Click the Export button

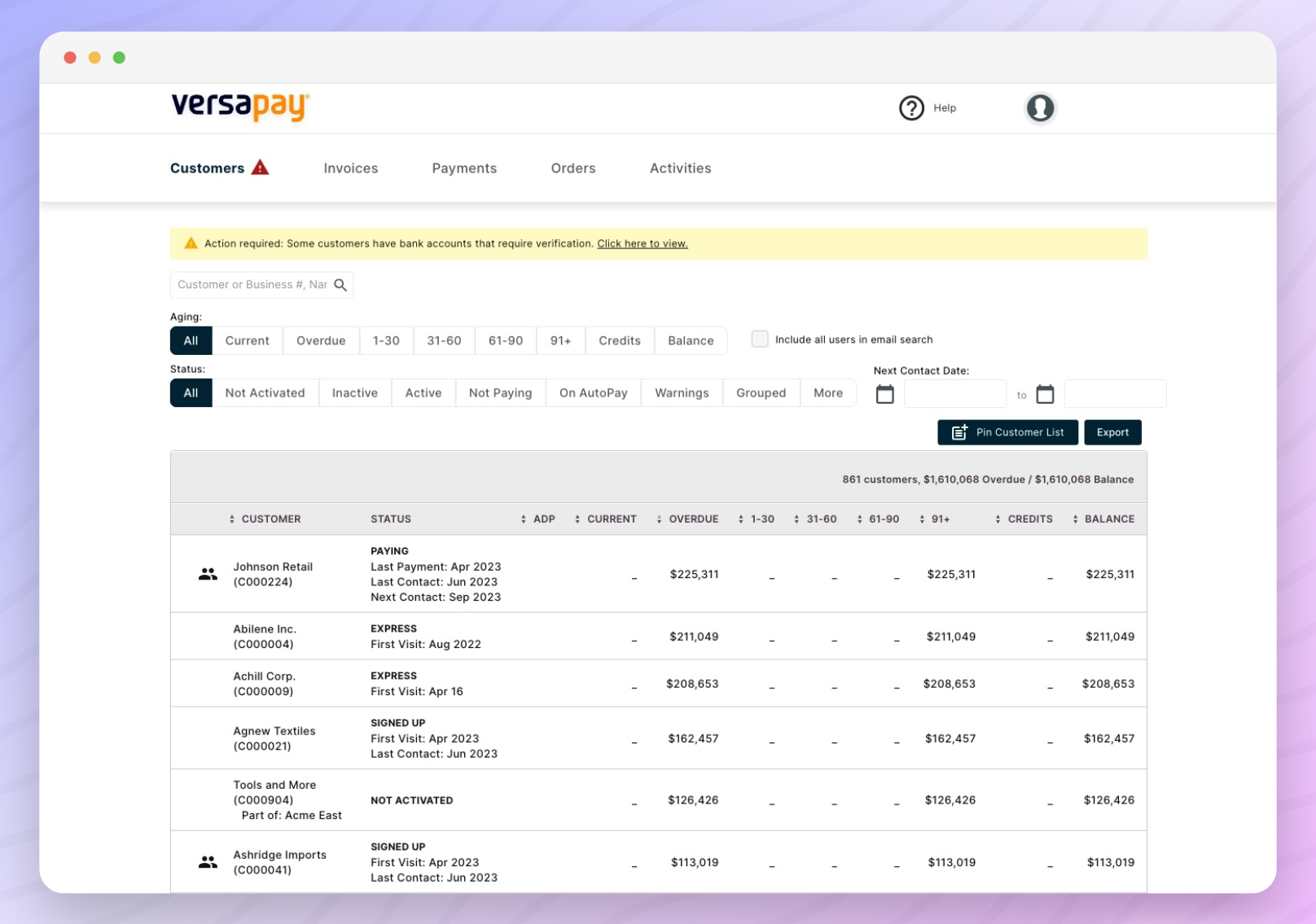coord(1112,432)
